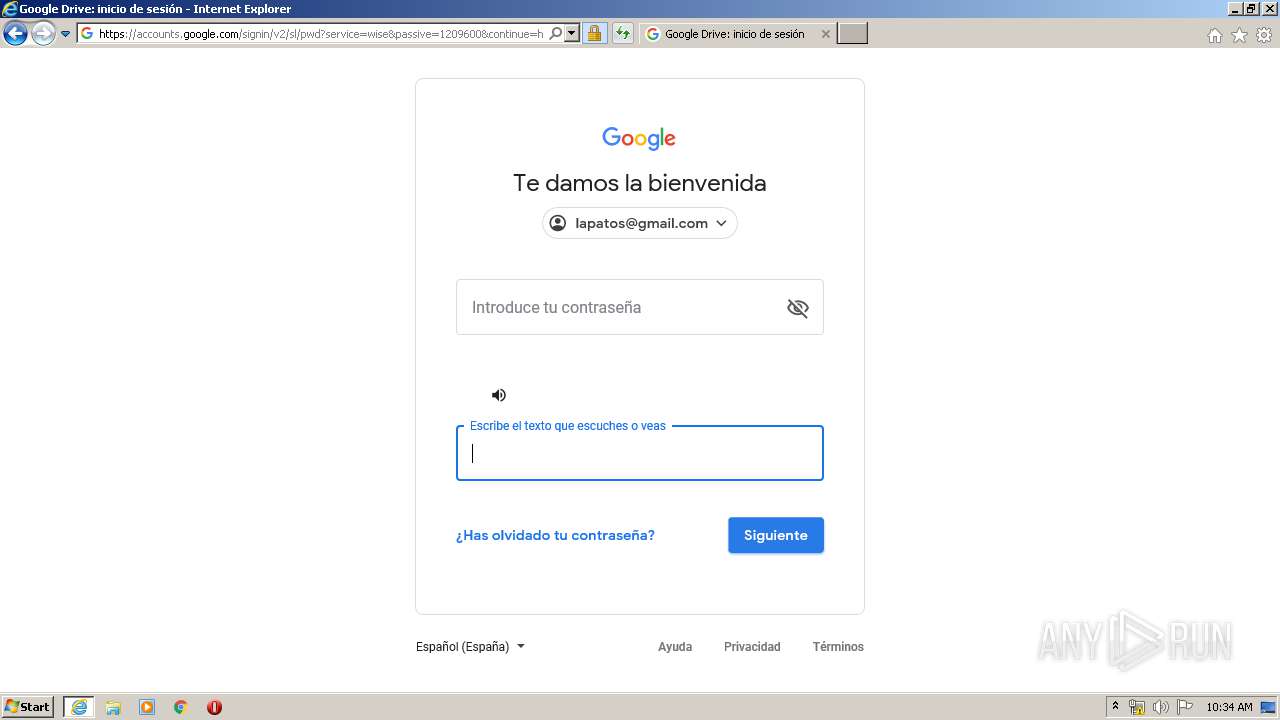Open the Favorites star icon
1280x720 pixels.
click(x=1239, y=35)
